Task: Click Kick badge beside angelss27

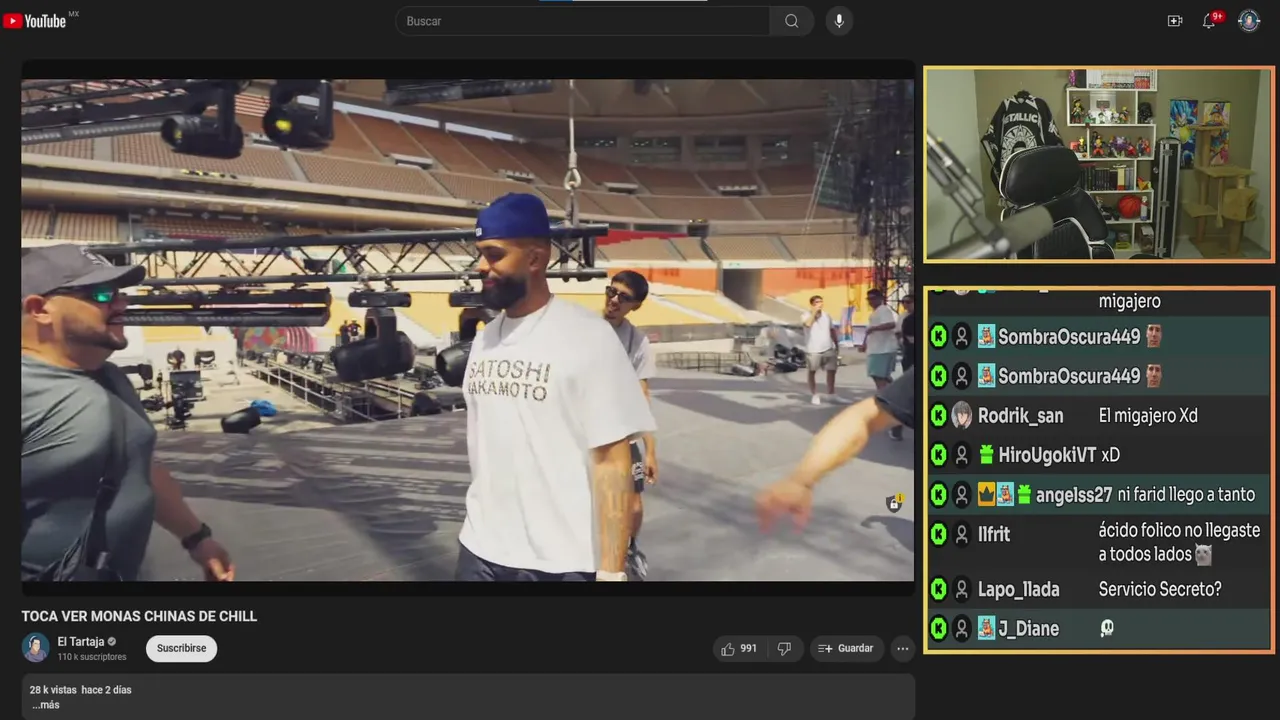Action: (938, 495)
